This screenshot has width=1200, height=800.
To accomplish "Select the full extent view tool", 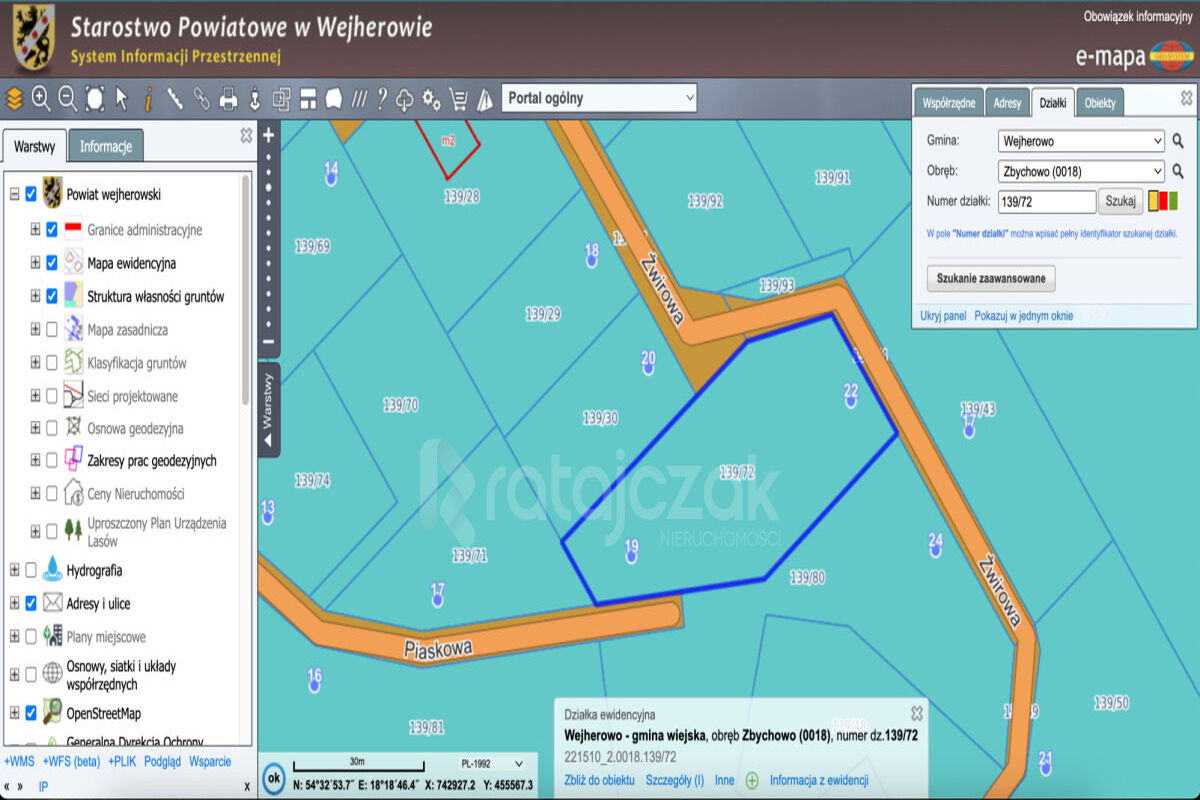I will 95,98.
